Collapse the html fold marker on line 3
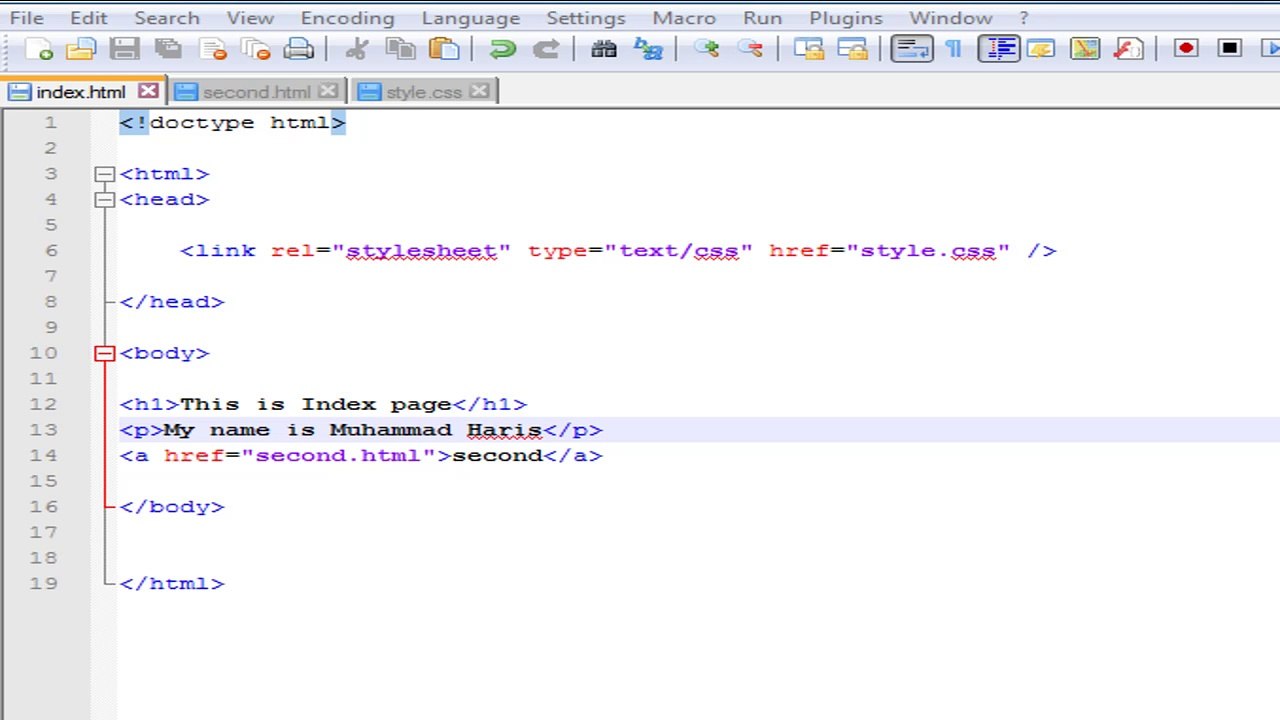The image size is (1280, 720). pos(104,174)
